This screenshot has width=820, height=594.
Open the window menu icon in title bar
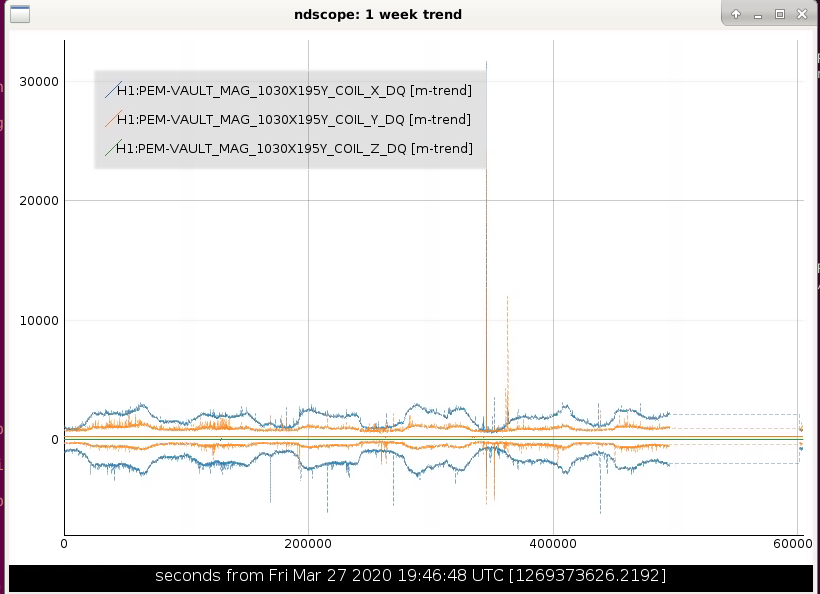tap(20, 14)
